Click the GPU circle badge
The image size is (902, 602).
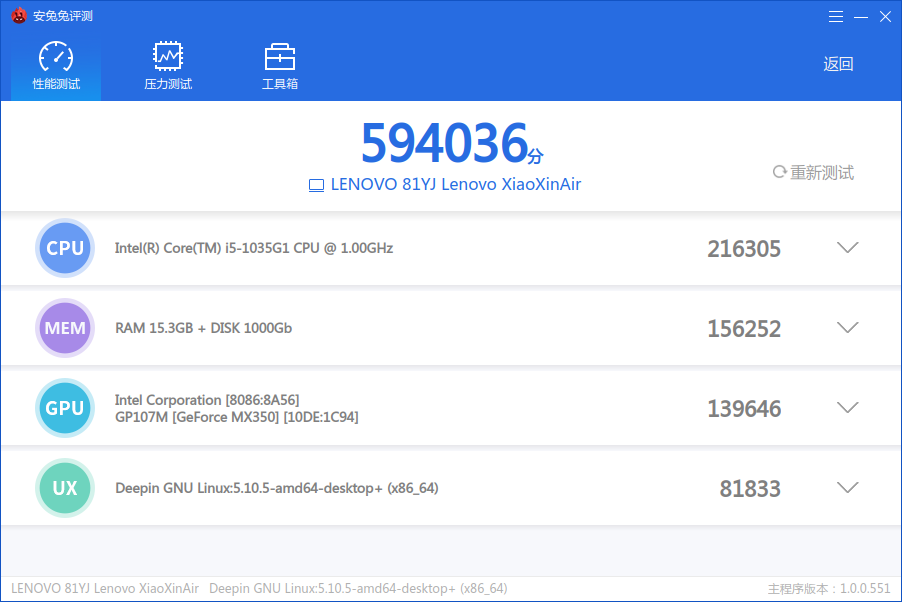coord(65,408)
